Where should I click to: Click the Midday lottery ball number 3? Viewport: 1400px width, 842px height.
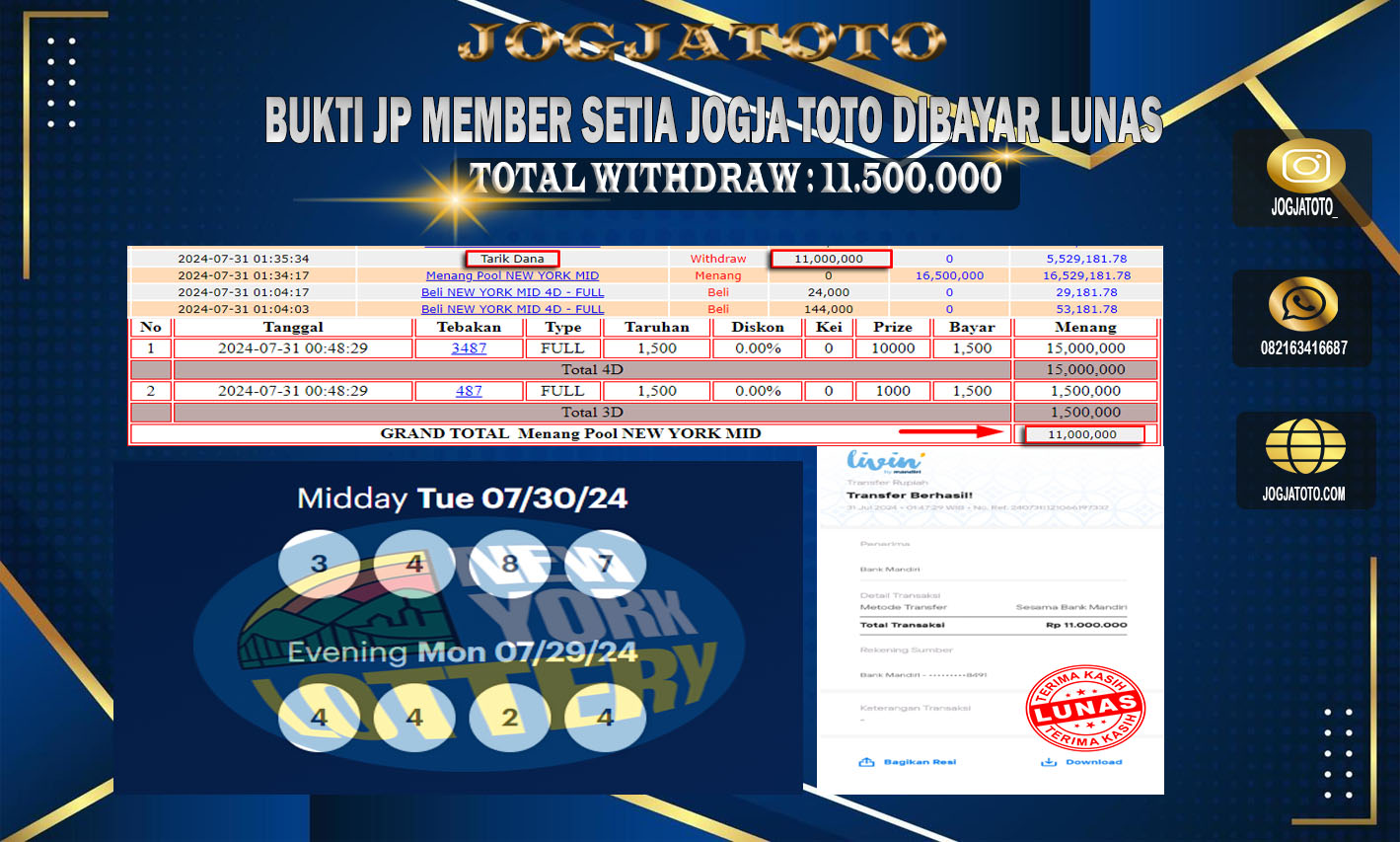click(319, 564)
